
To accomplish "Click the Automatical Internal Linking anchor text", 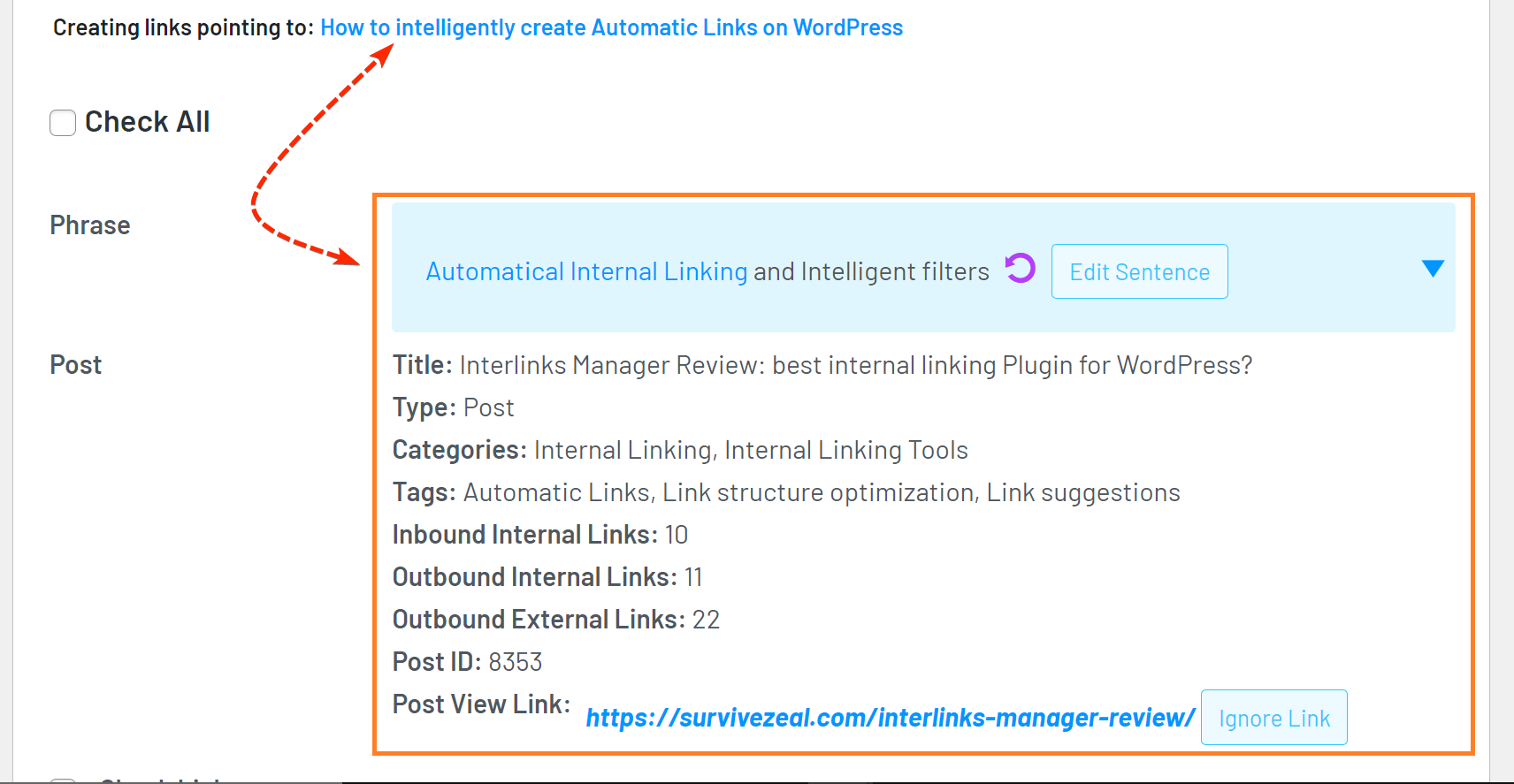I will pyautogui.click(x=585, y=271).
